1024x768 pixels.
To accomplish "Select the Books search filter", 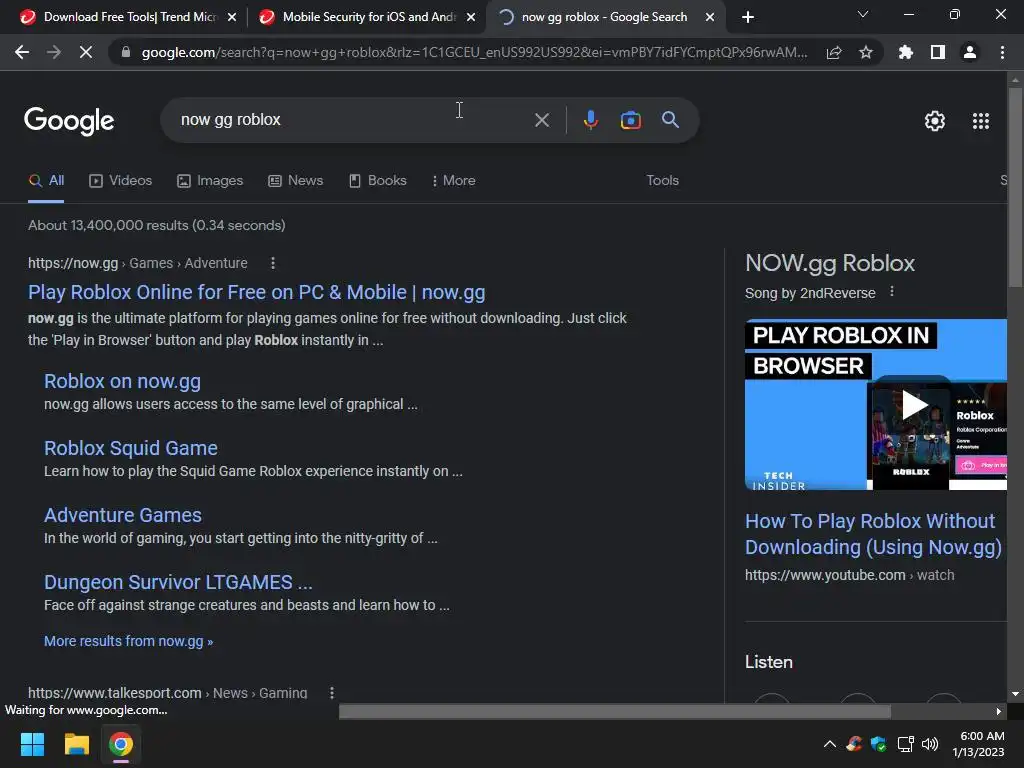I will (377, 180).
